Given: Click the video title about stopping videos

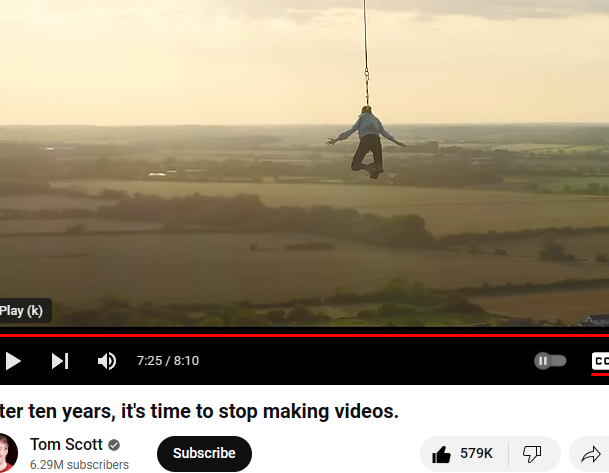Looking at the screenshot, I should pos(199,411).
